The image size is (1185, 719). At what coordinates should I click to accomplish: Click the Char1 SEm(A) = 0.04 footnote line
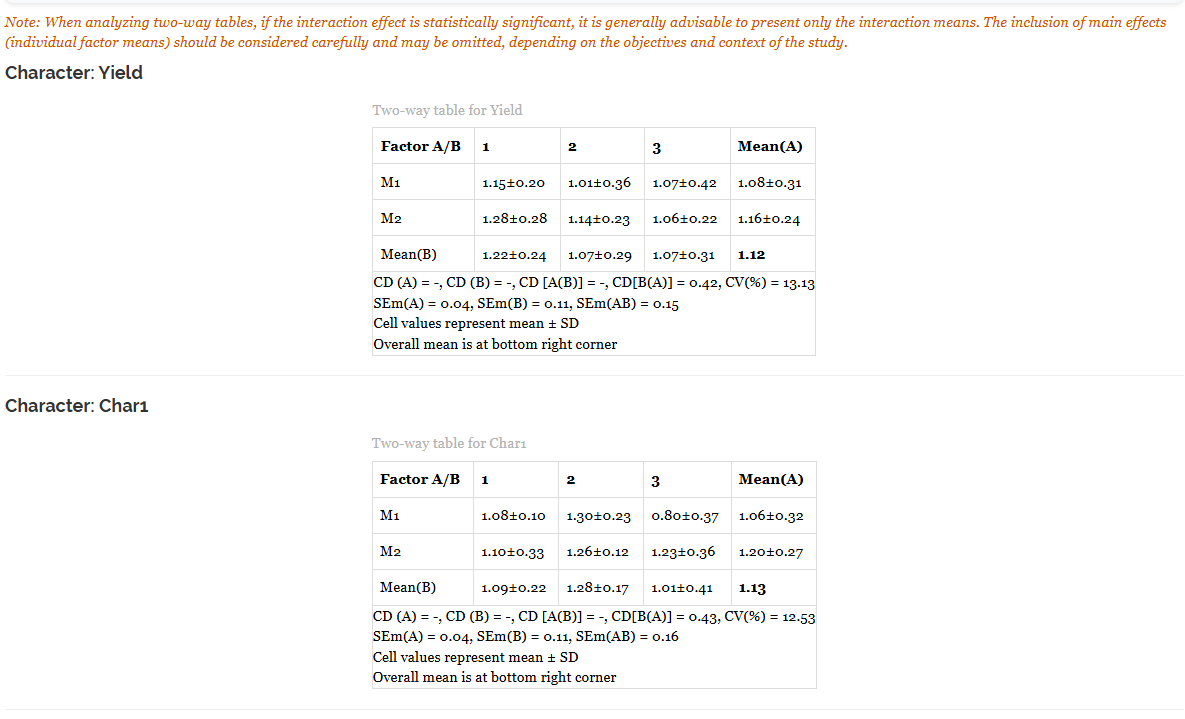click(526, 637)
